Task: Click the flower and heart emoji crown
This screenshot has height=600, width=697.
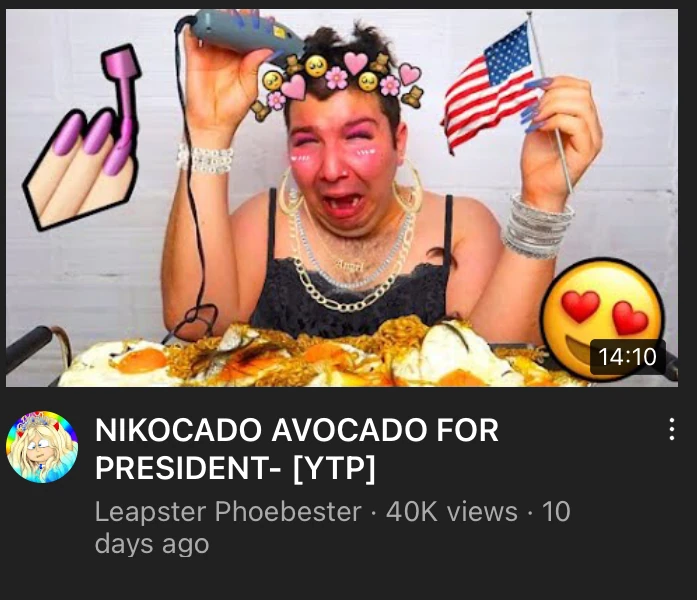Action: [339, 81]
